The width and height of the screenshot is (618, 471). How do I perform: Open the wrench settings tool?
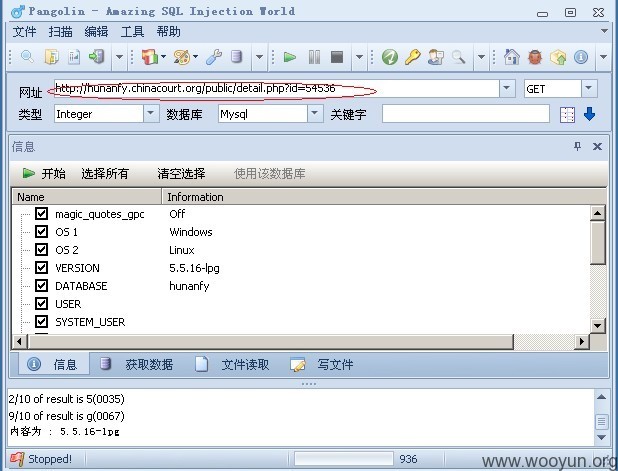(x=214, y=57)
